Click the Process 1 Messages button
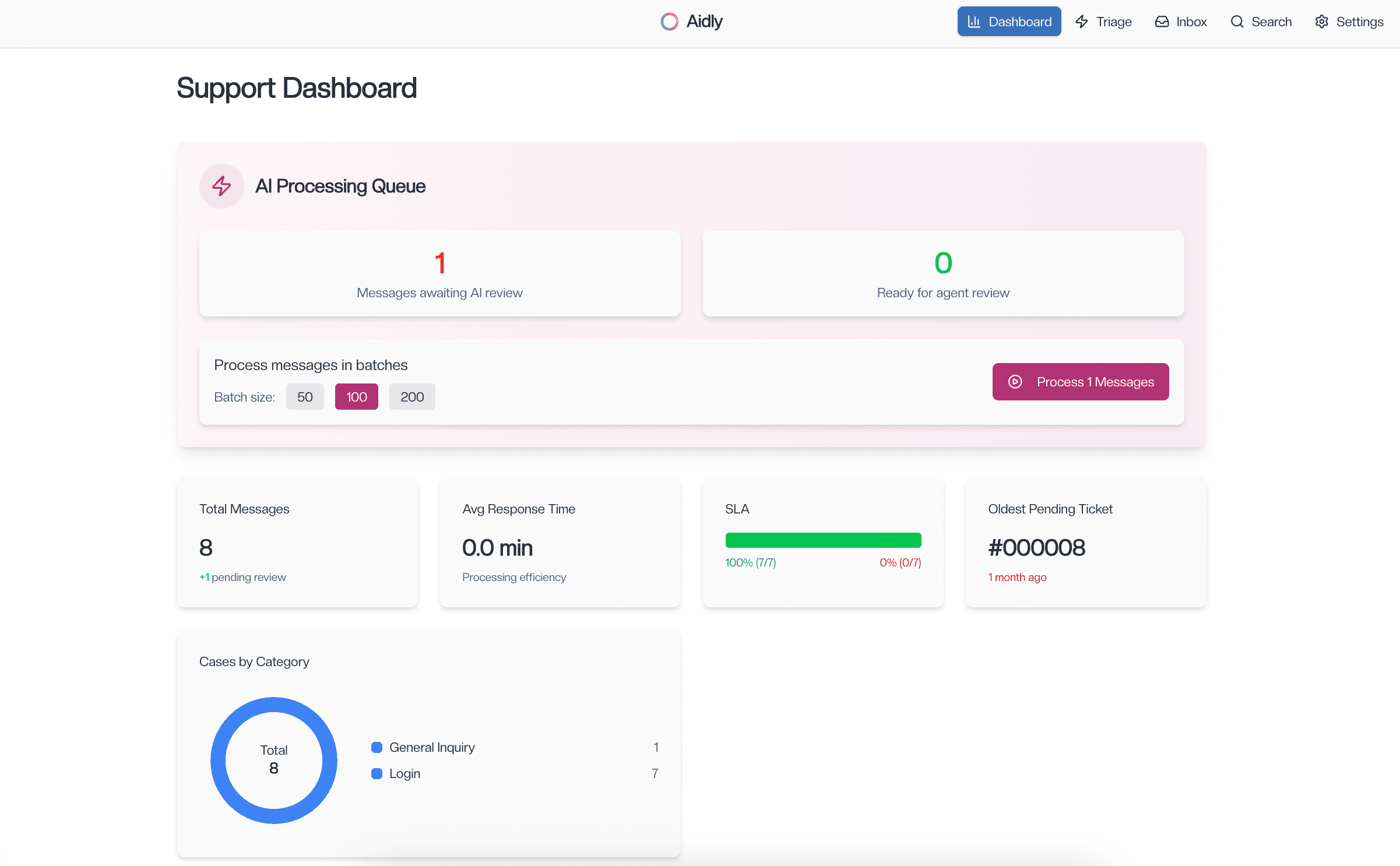This screenshot has width=1400, height=866. pyautogui.click(x=1081, y=382)
